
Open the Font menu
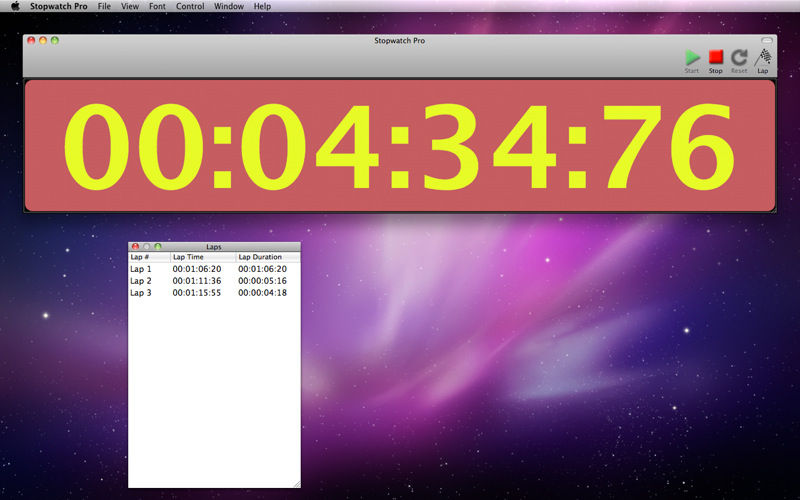coord(157,6)
